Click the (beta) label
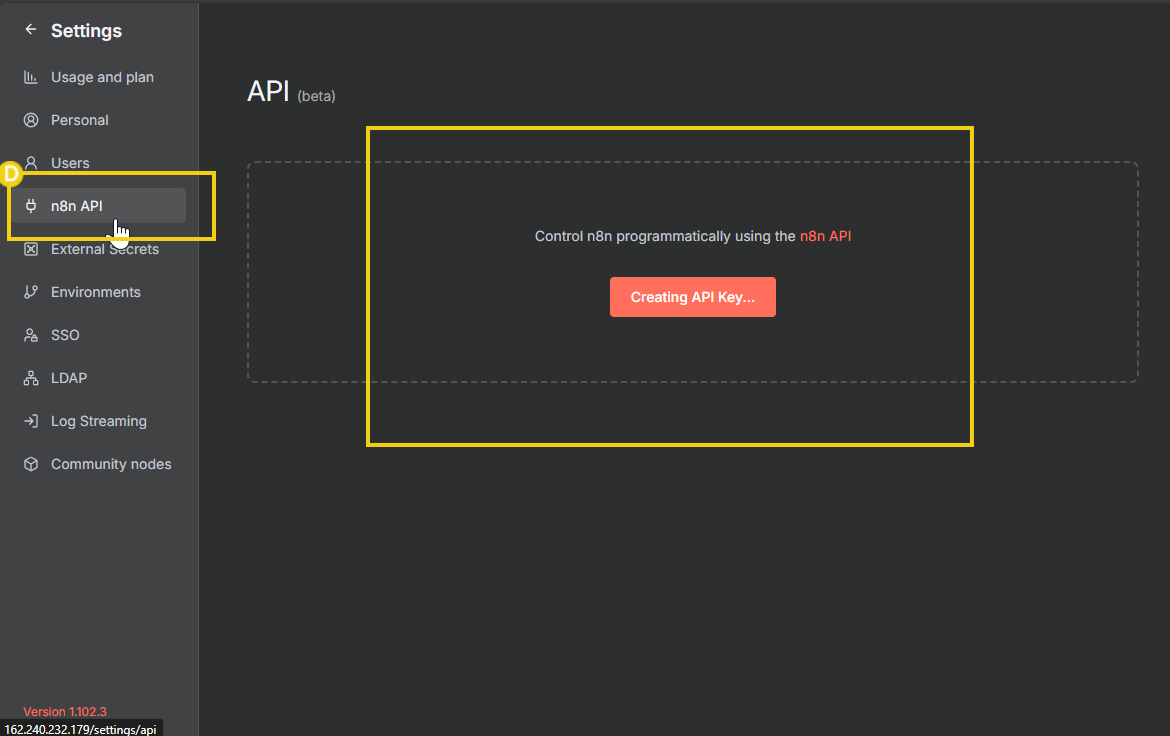 tap(316, 96)
